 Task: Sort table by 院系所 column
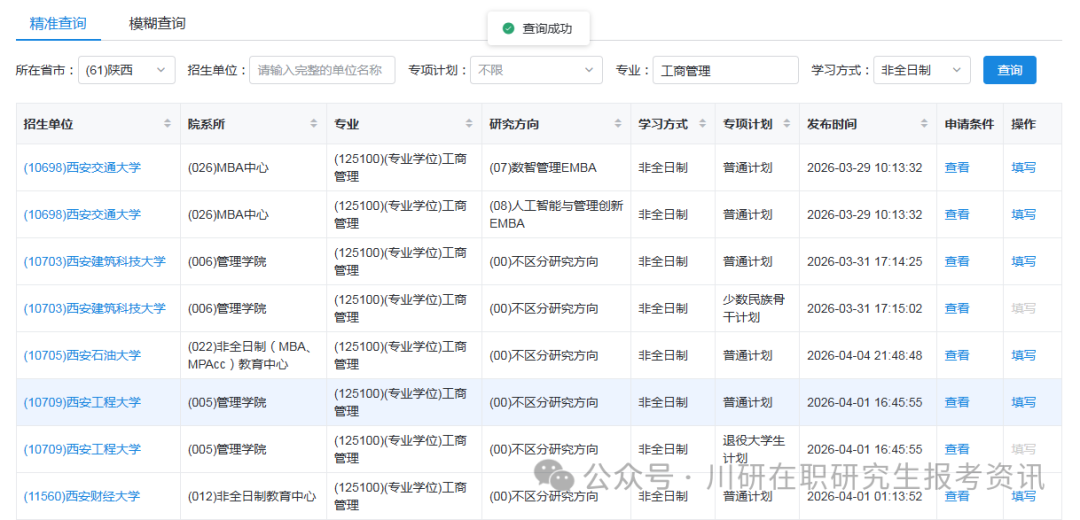(314, 124)
